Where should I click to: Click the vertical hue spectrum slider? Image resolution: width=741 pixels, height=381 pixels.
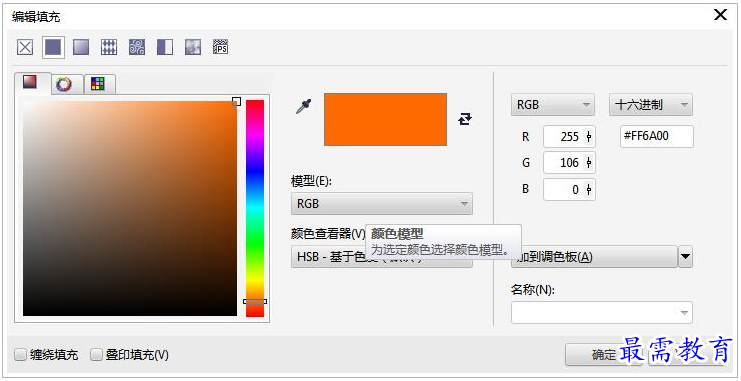(255, 208)
